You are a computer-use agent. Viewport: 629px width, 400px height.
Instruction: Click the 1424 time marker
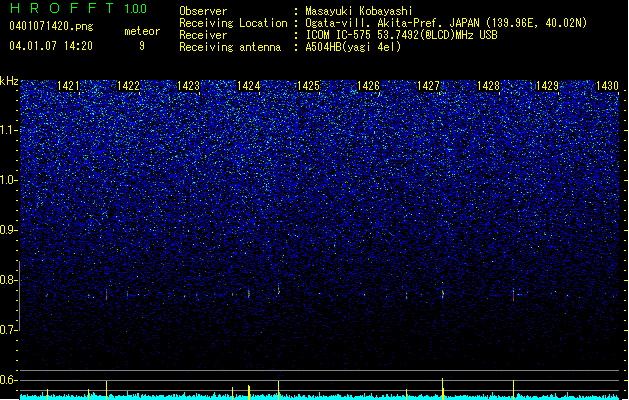(x=248, y=86)
